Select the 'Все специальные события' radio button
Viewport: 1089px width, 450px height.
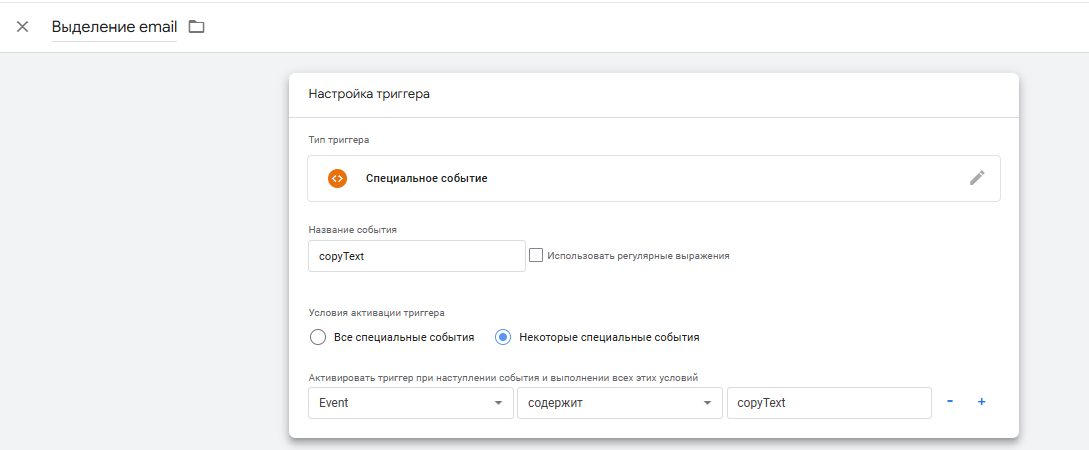[x=317, y=338]
